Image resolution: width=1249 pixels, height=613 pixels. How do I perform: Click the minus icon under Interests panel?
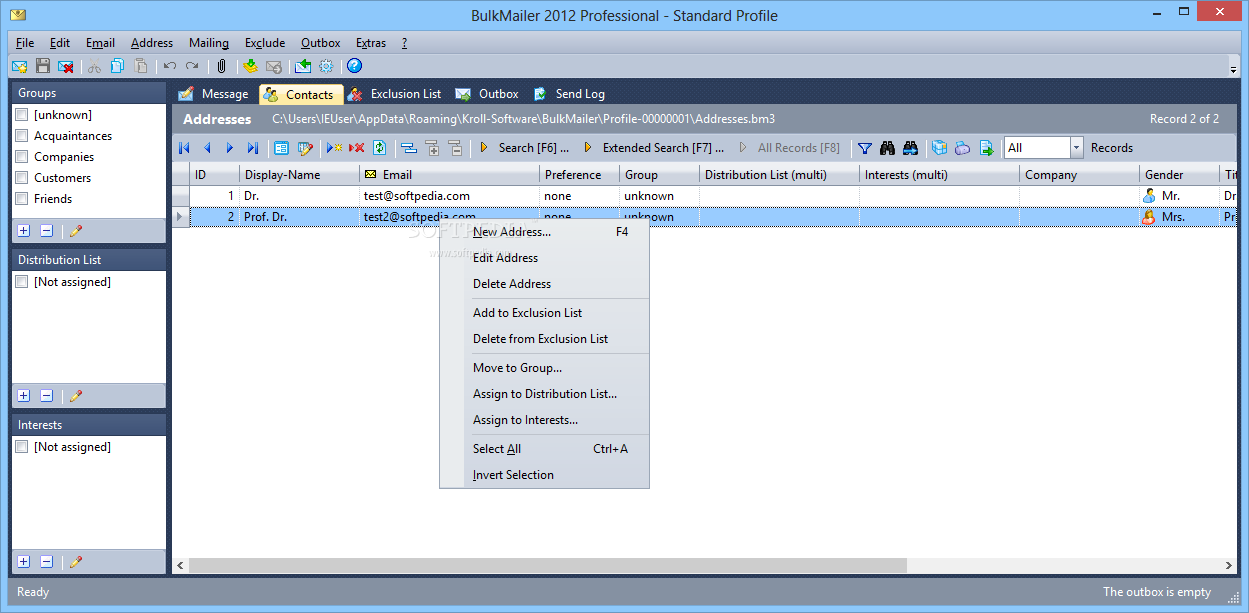coord(47,562)
